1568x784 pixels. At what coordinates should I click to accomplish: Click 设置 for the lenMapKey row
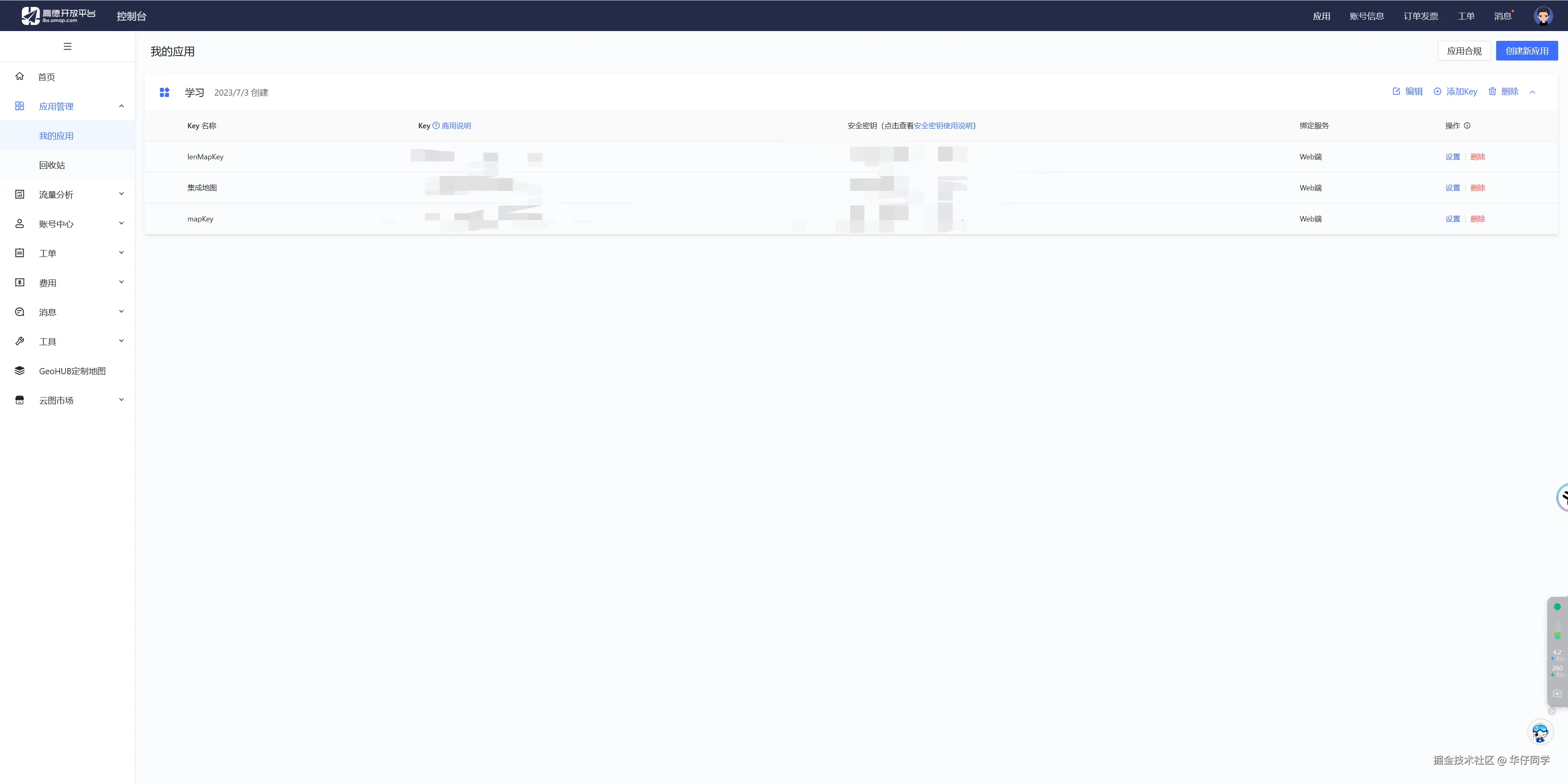1452,156
